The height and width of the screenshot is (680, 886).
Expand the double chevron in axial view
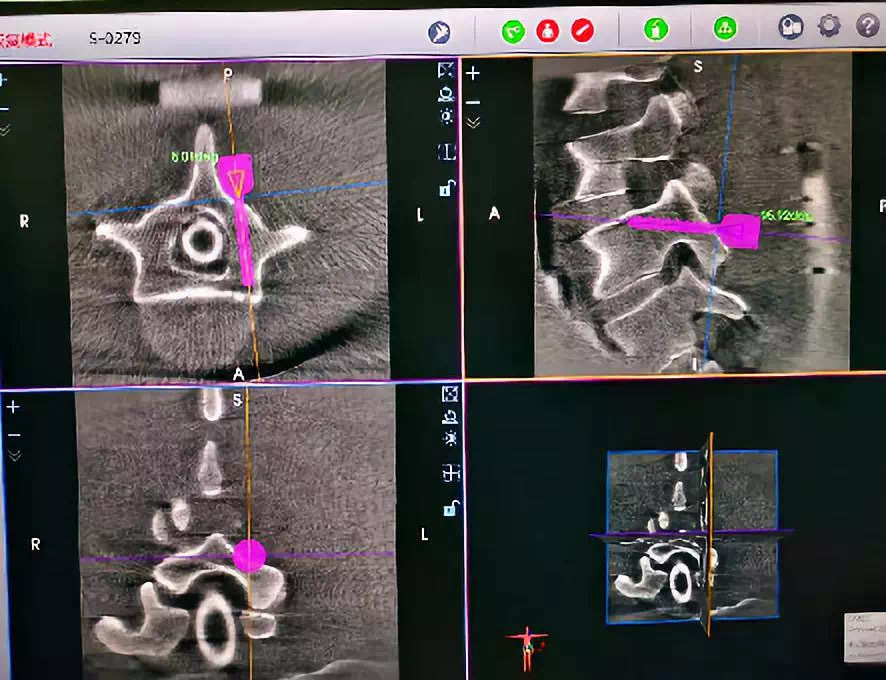pos(4,130)
